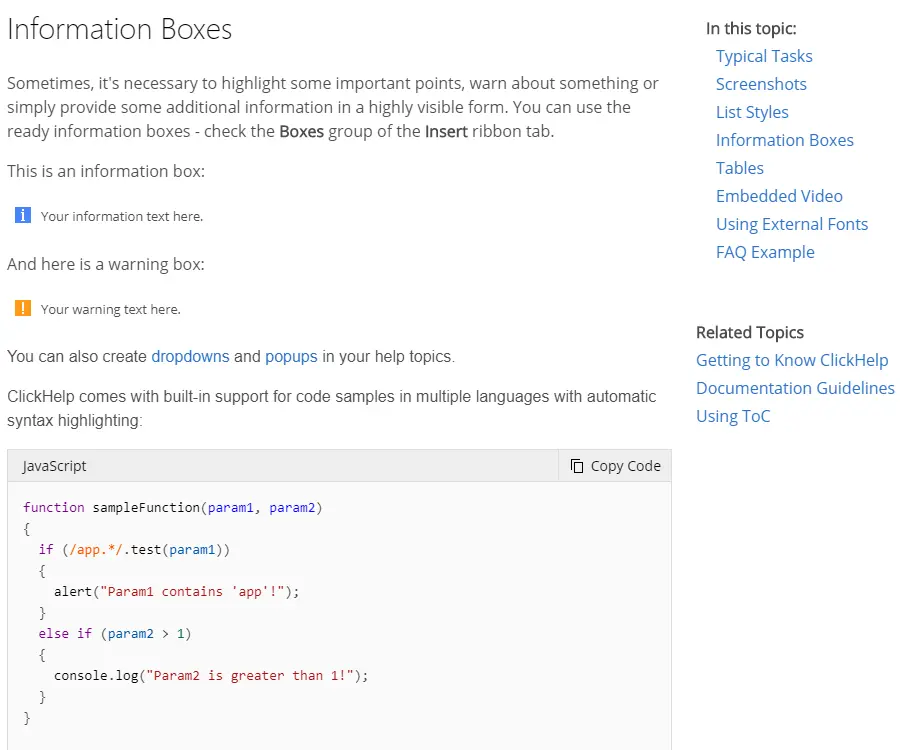Navigate to FAQ Example section
The image size is (900, 750).
click(765, 252)
